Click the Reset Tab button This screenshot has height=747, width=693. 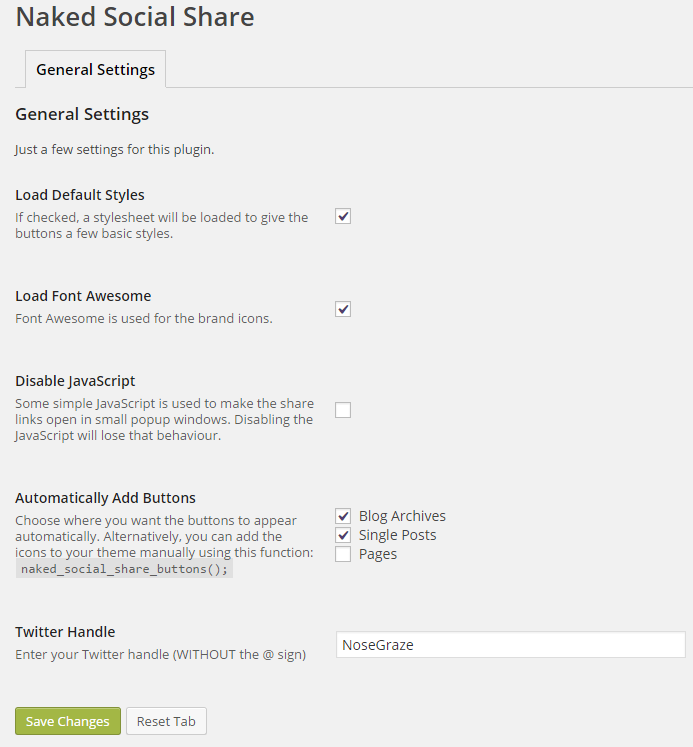click(x=166, y=721)
